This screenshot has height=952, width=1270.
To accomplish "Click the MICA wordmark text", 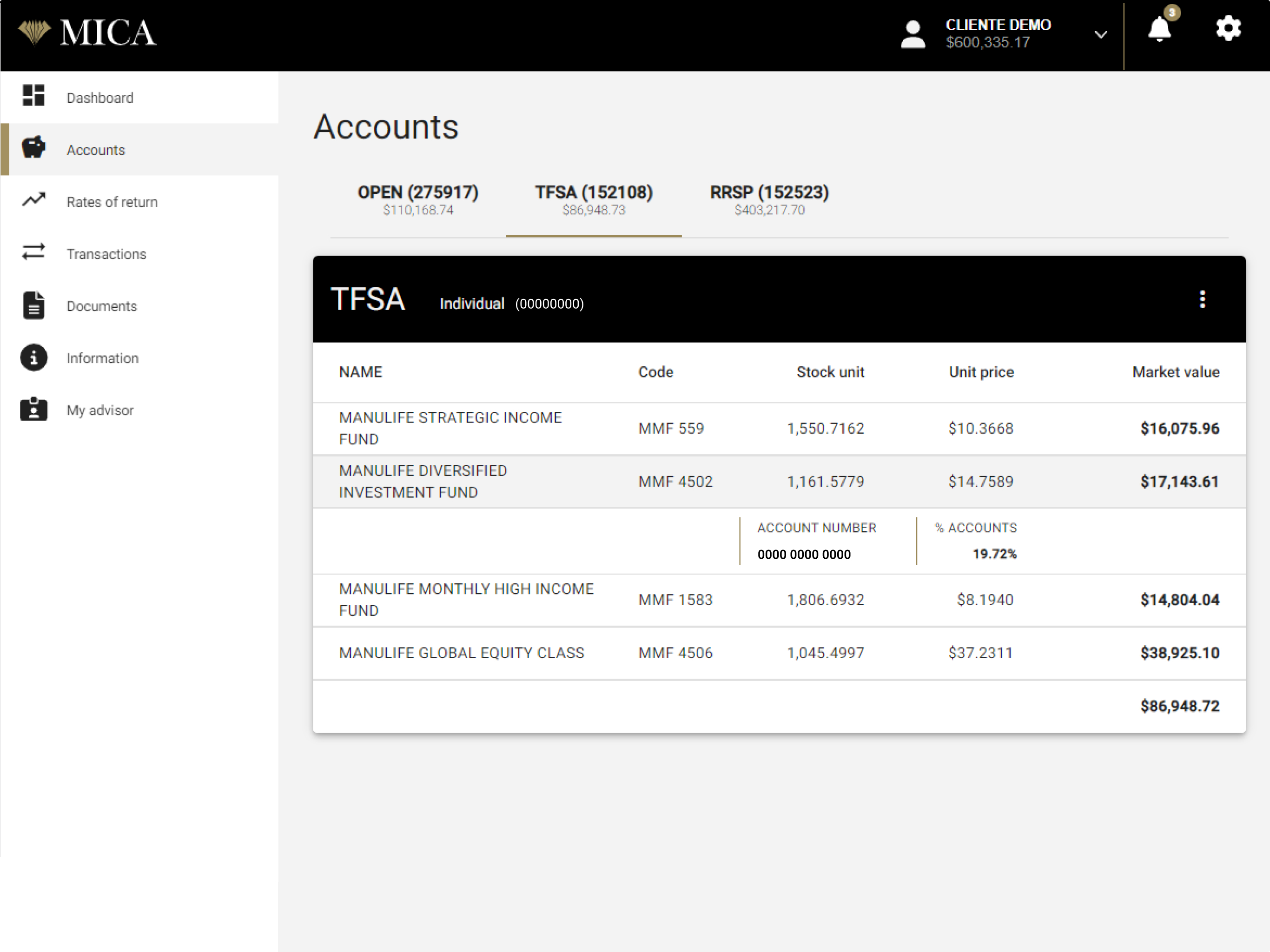I will click(x=108, y=33).
